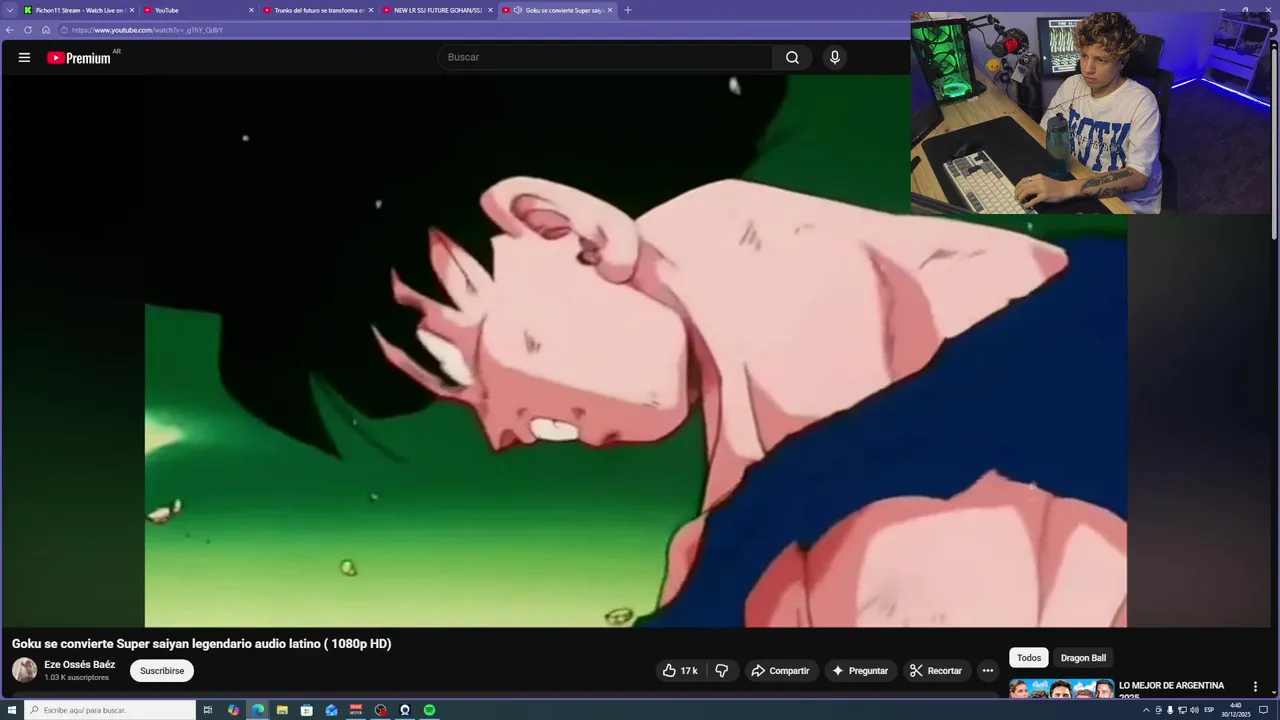Open the Mail app in taskbar

tap(331, 710)
